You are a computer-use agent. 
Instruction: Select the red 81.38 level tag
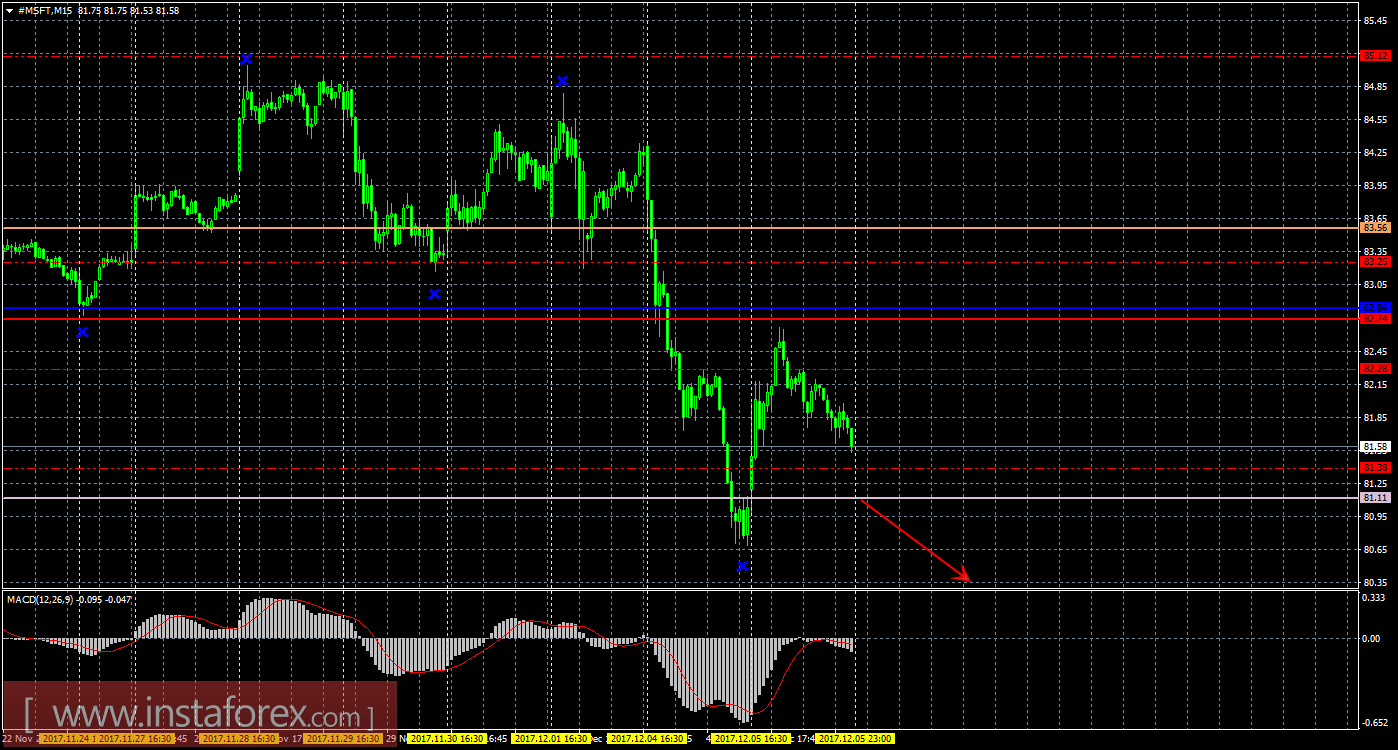1376,468
